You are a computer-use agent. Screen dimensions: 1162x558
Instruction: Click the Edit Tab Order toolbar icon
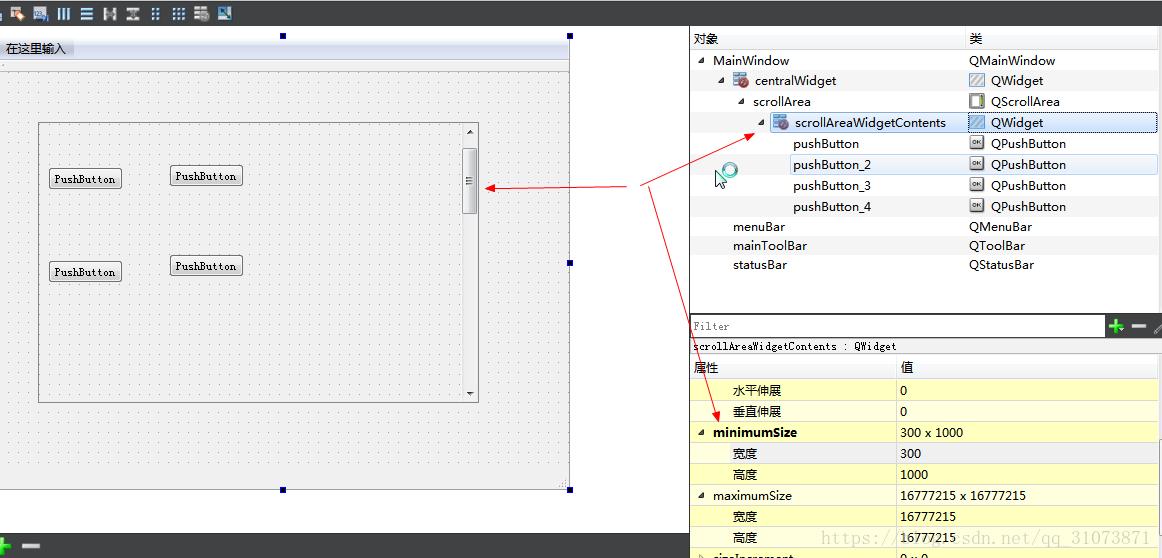click(40, 14)
